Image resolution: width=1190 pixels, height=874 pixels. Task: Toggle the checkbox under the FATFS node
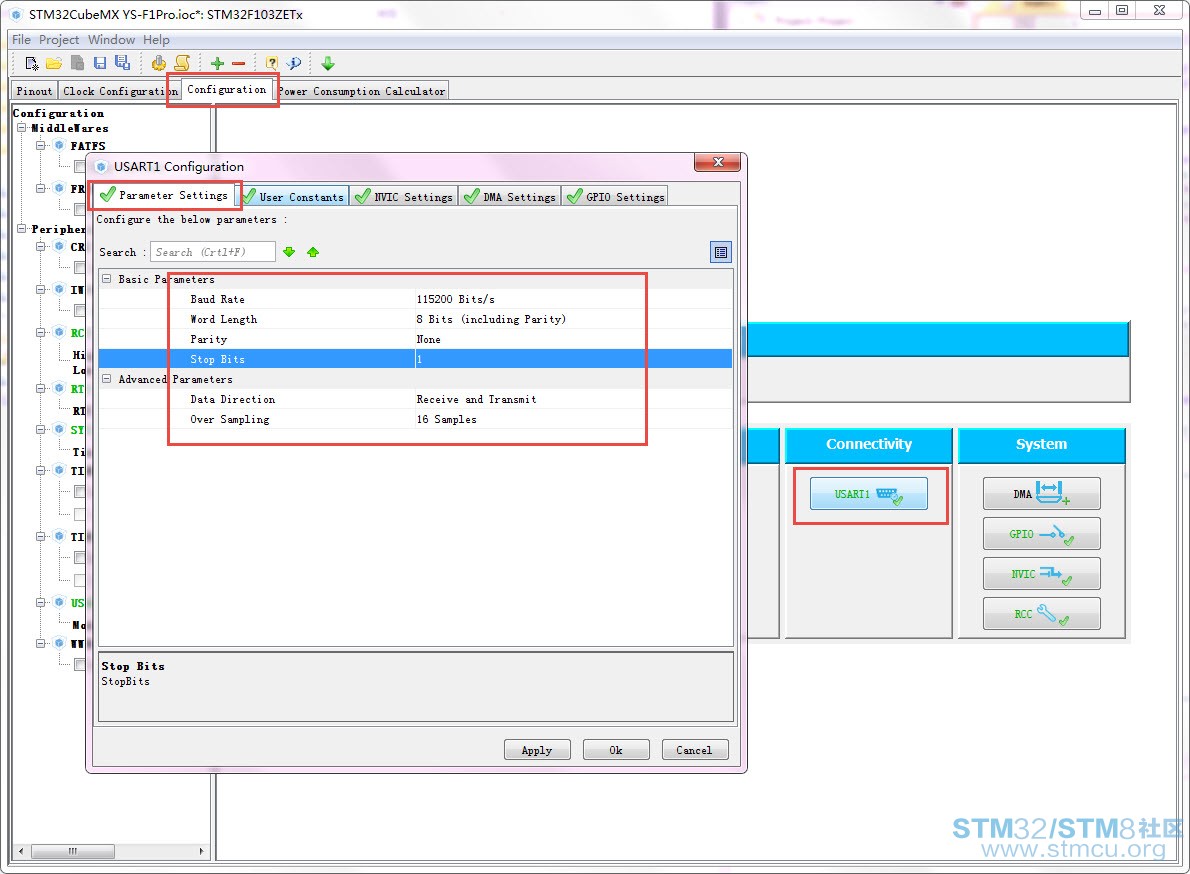80,166
